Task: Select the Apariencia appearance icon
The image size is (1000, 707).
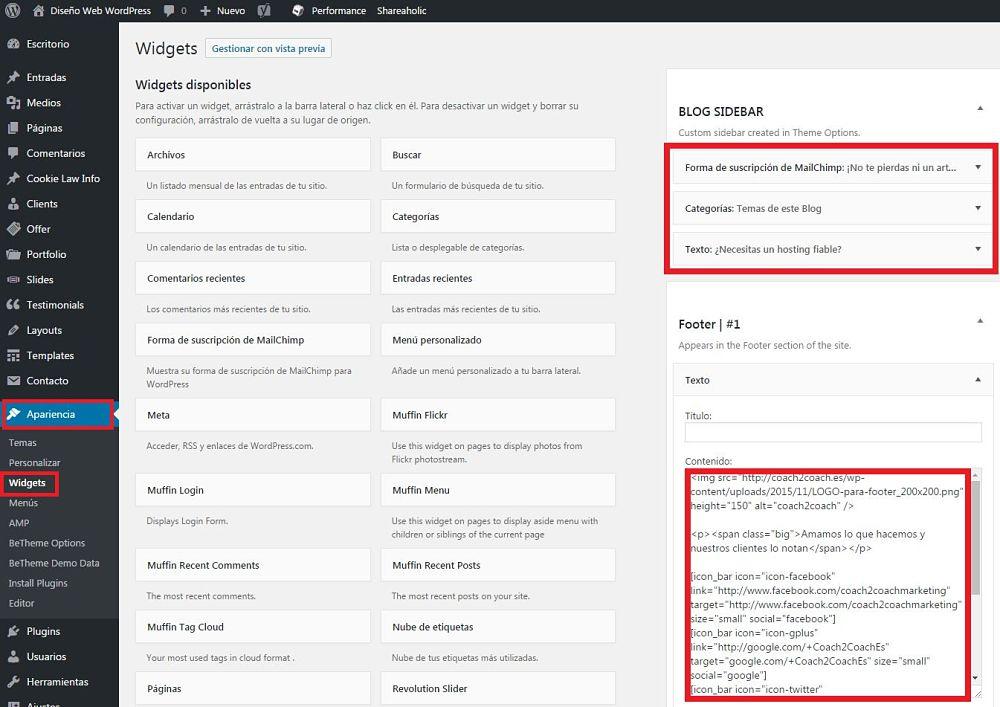Action: point(14,413)
